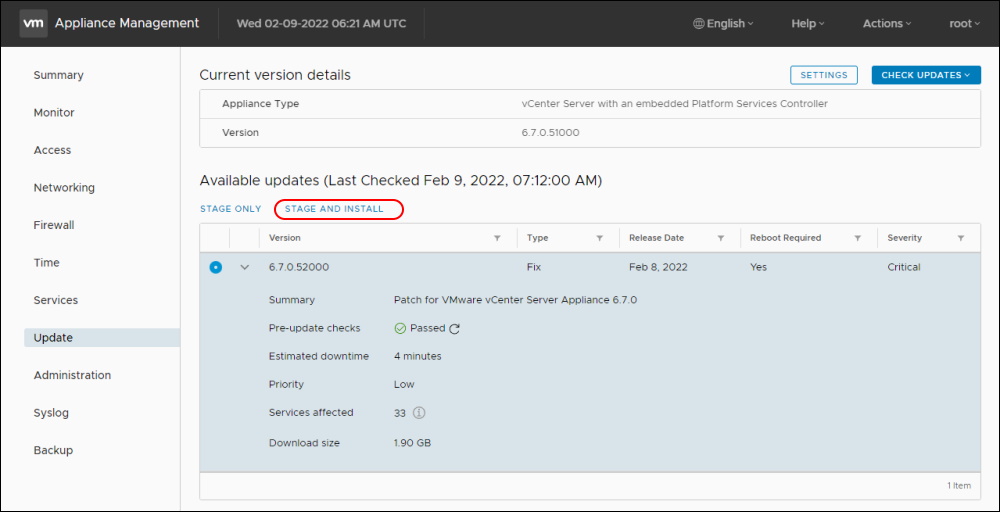The height and width of the screenshot is (512, 1000).
Task: Sort by the Release Date column header
Action: click(x=657, y=238)
